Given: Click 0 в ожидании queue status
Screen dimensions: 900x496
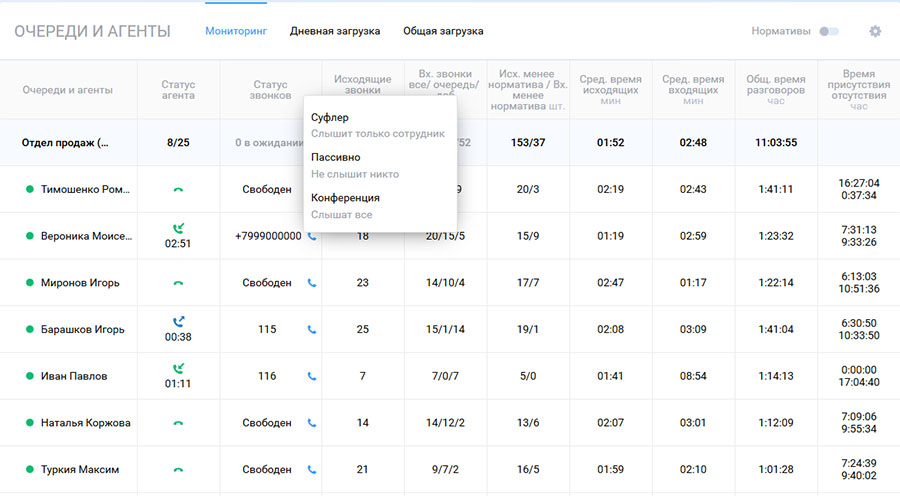Looking at the screenshot, I should (269, 142).
